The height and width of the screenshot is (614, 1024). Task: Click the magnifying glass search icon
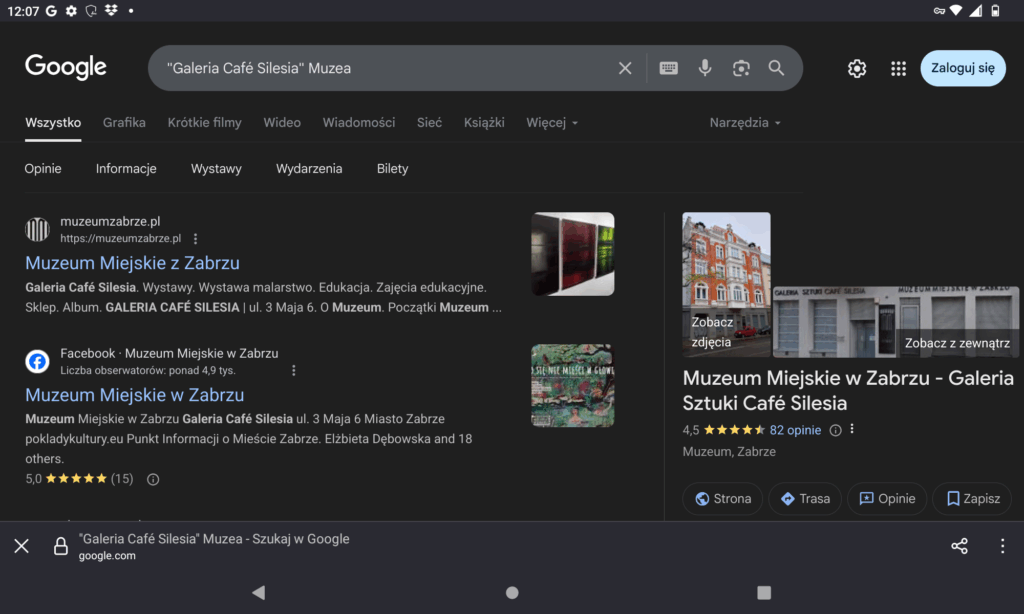pos(776,68)
